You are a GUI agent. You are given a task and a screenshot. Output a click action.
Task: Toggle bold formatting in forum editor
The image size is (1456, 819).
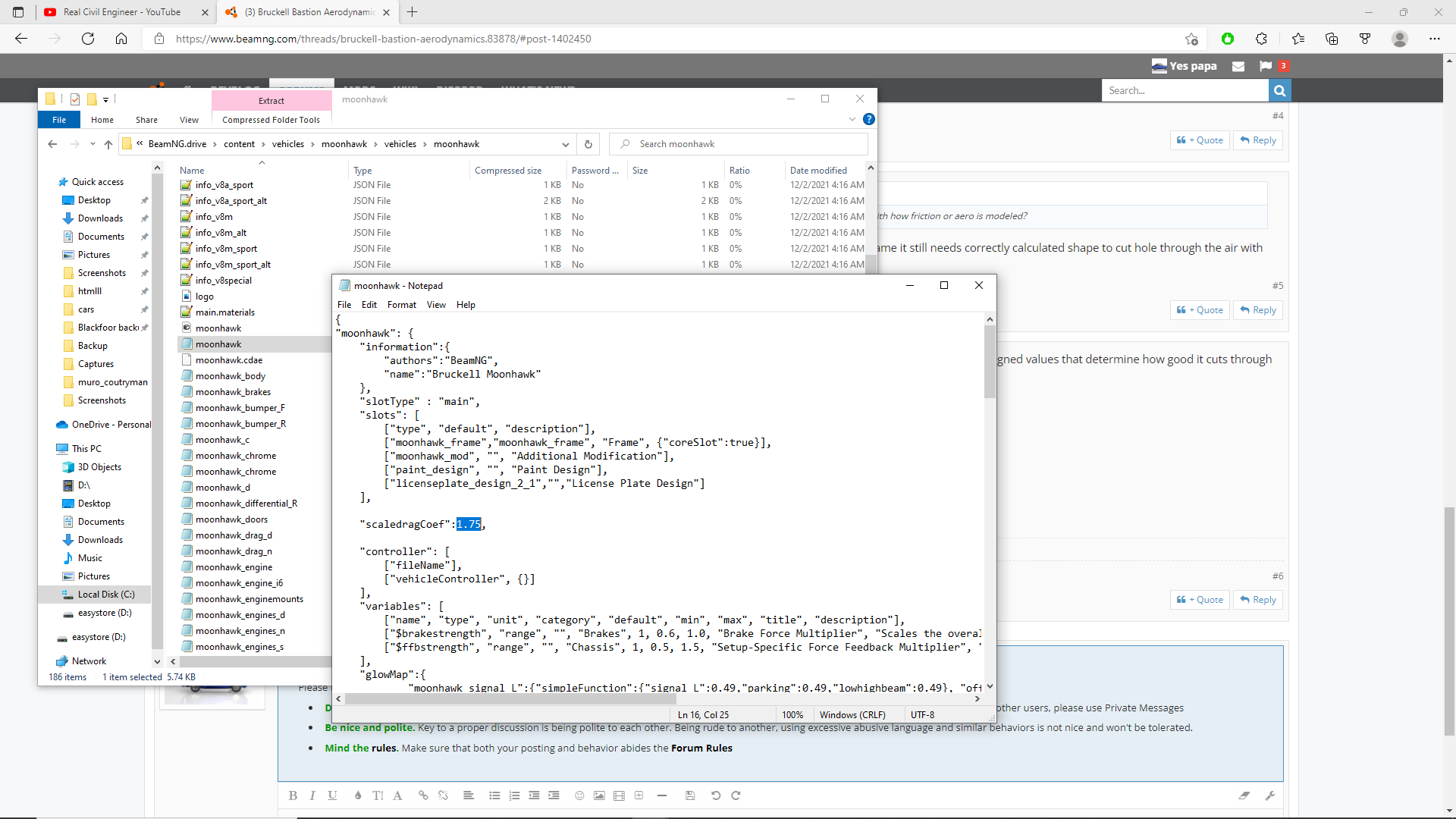[x=293, y=795]
